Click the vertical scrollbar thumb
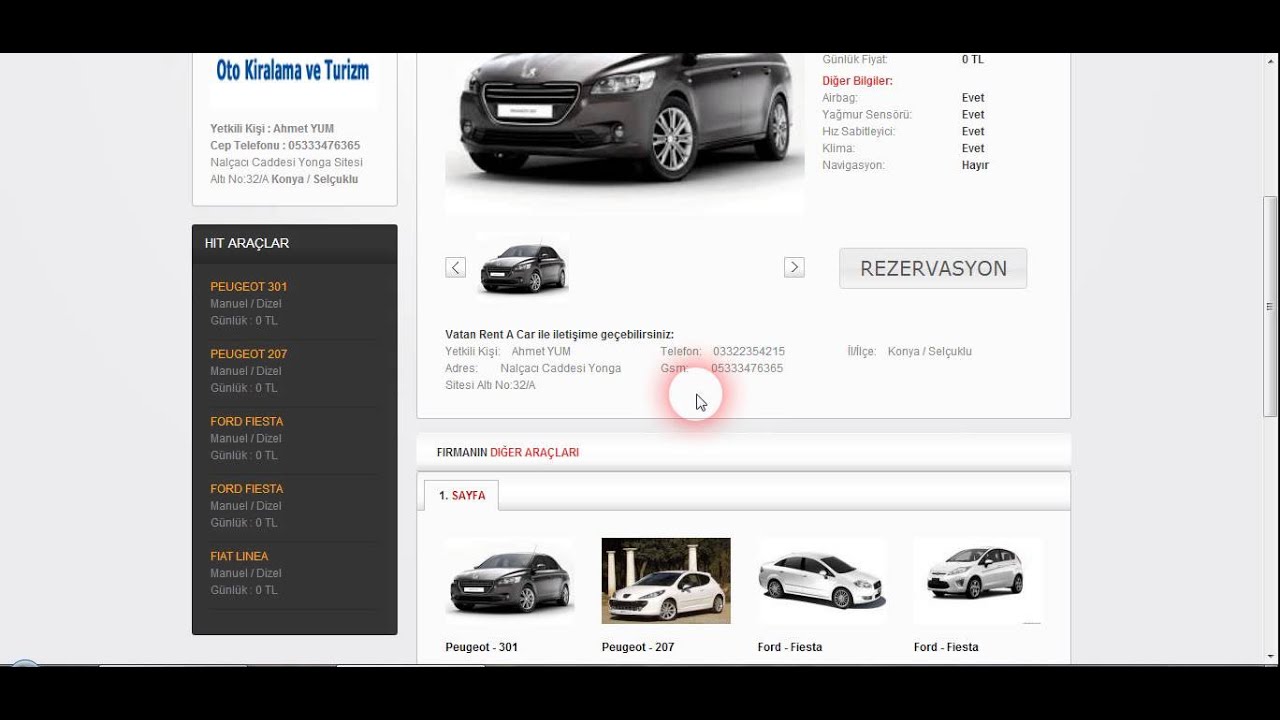Screen dimensions: 1280x720 [x=1271, y=306]
